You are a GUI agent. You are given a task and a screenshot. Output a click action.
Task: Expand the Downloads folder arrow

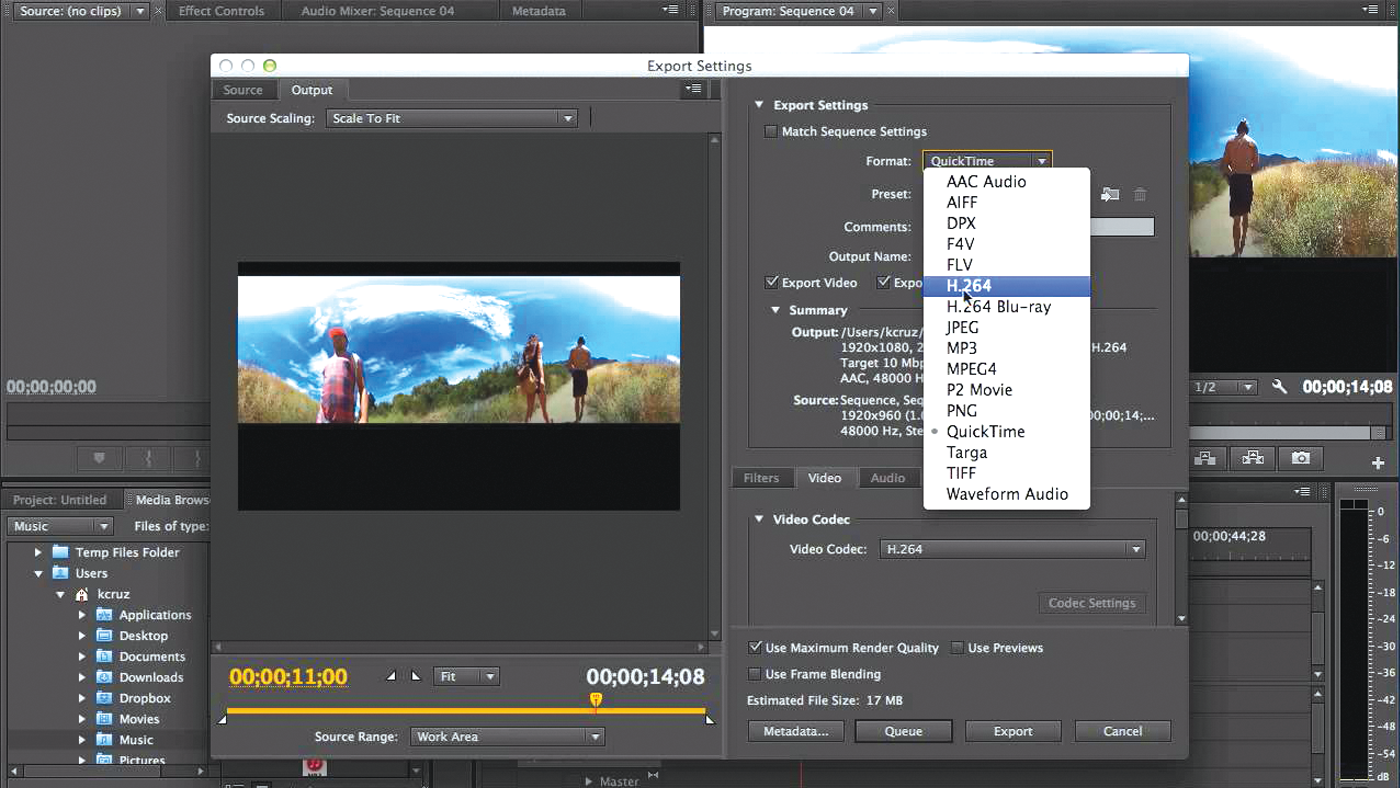pos(82,677)
